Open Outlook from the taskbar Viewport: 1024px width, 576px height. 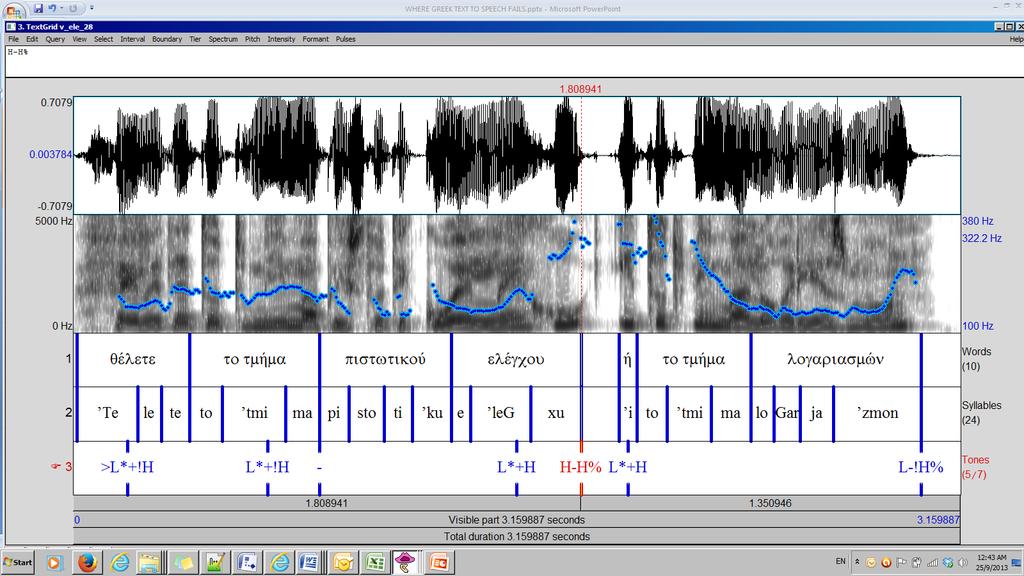342,562
